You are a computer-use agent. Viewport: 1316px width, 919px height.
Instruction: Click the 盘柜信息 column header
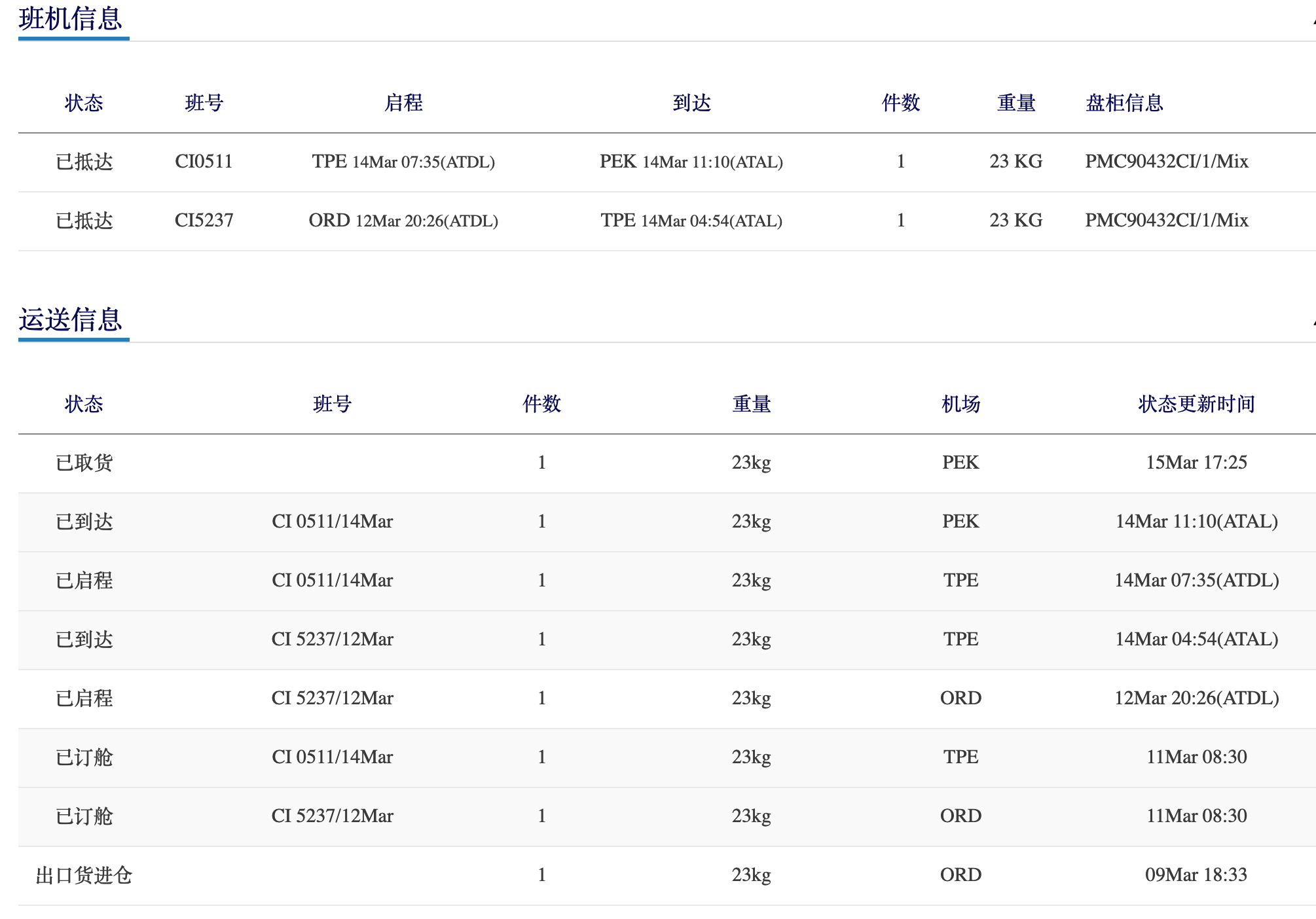pos(1124,103)
